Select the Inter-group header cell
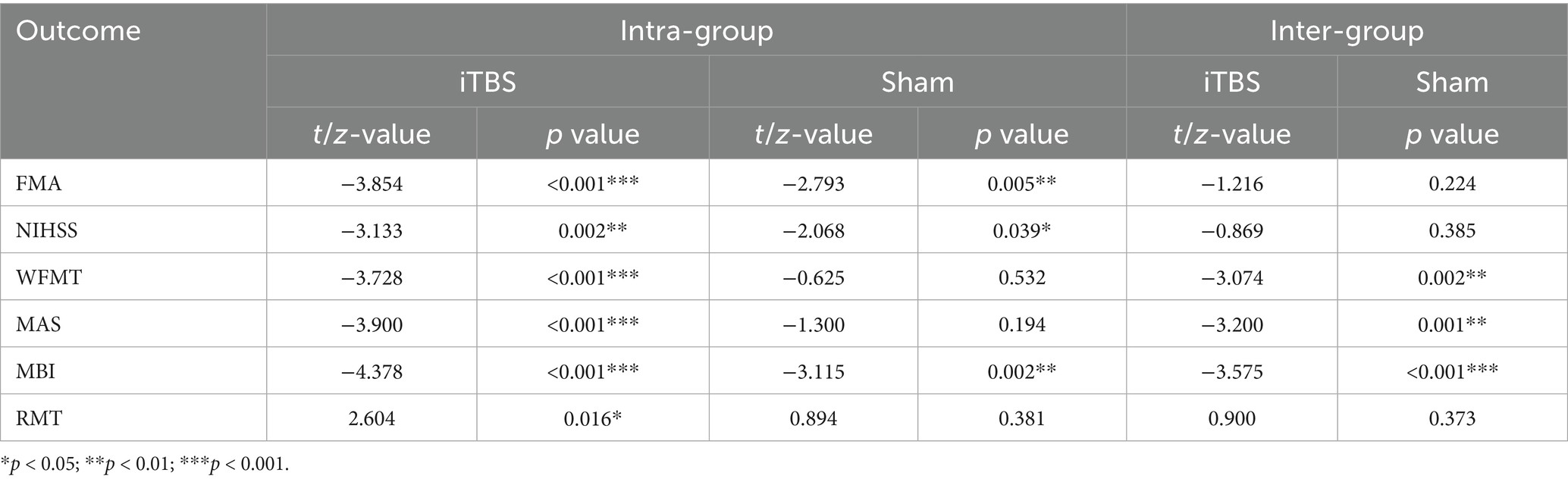The width and height of the screenshot is (1568, 482). (x=1347, y=31)
